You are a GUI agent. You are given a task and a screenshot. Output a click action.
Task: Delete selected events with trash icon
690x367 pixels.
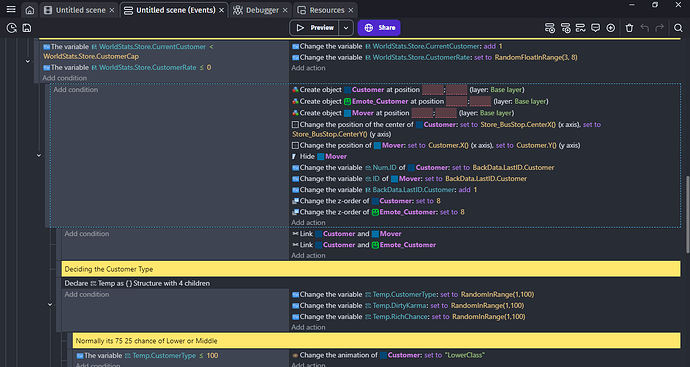coord(629,28)
